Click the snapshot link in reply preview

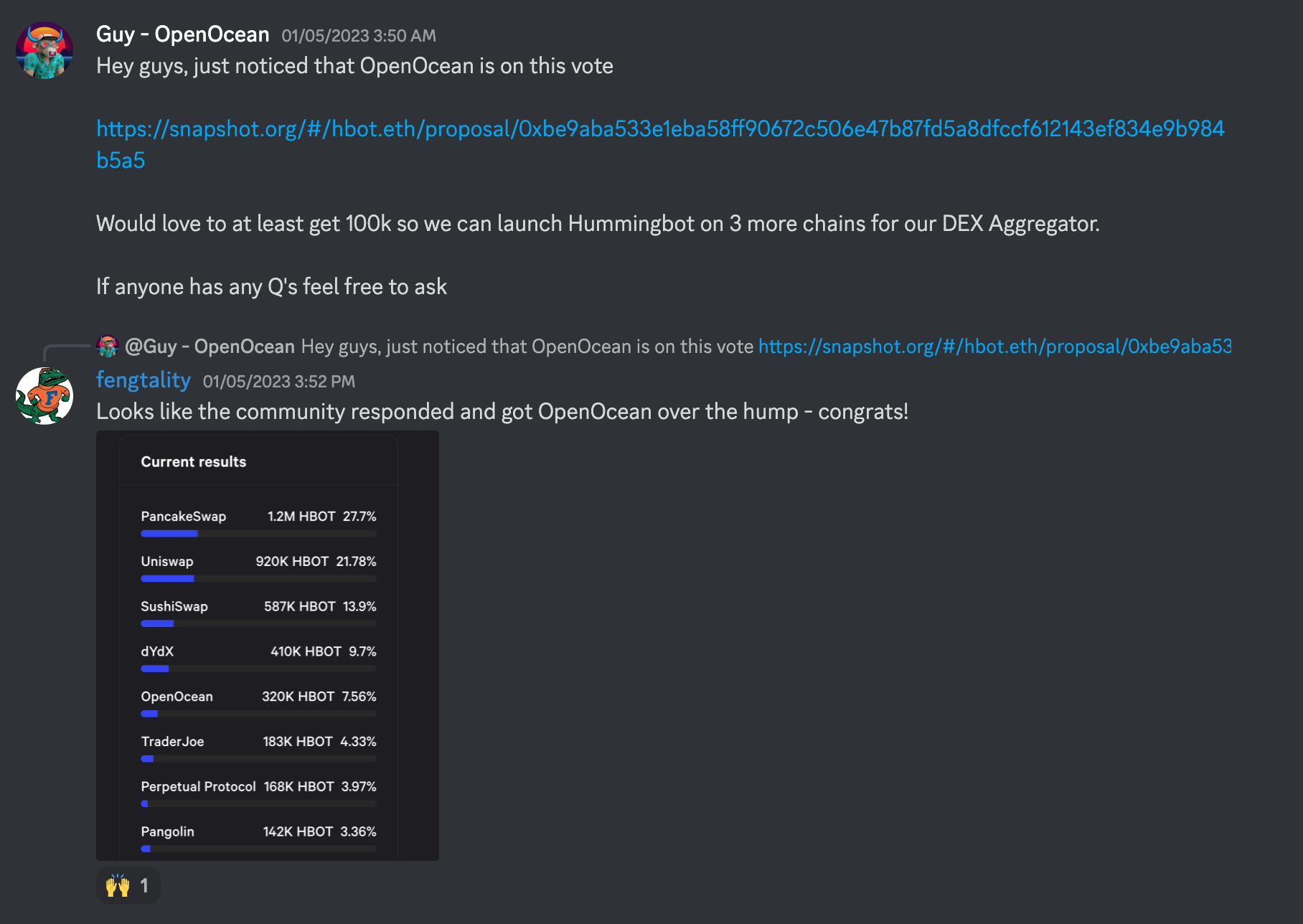click(994, 346)
